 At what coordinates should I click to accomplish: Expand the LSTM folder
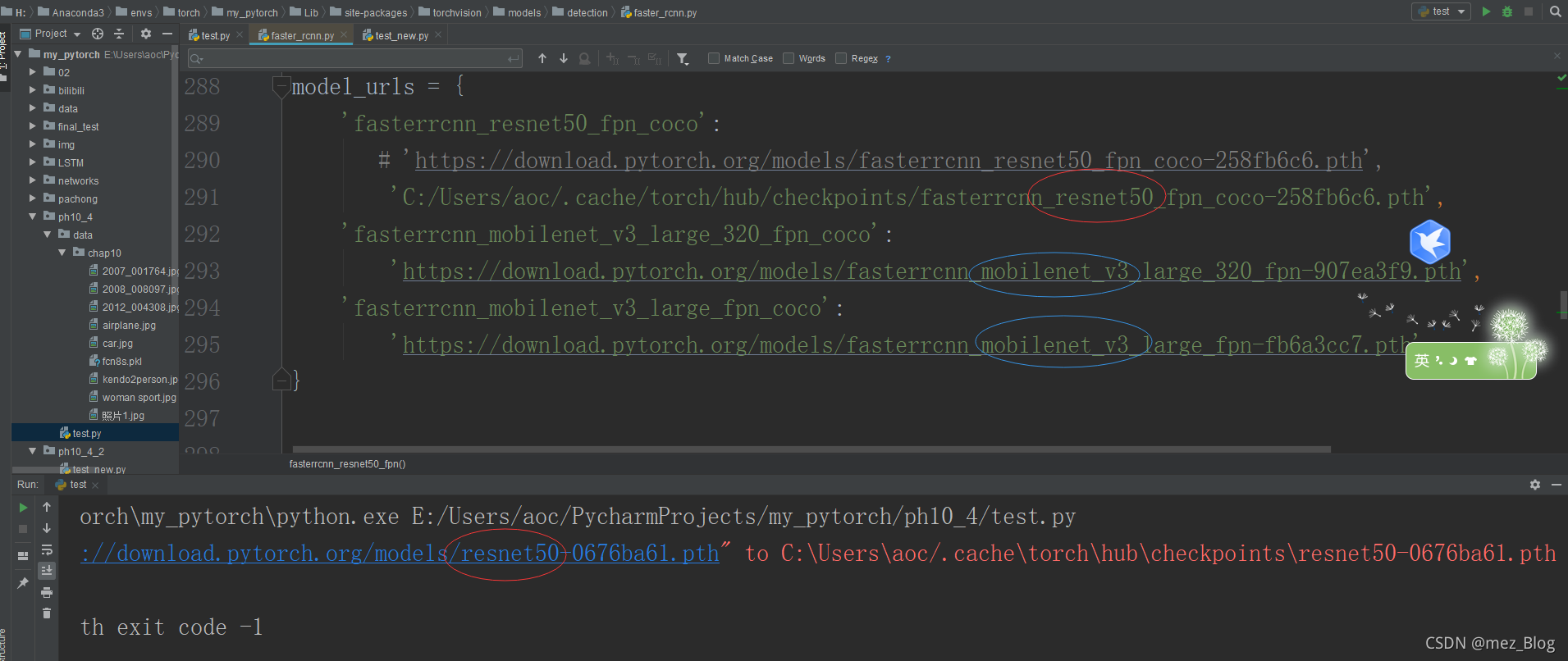33,162
